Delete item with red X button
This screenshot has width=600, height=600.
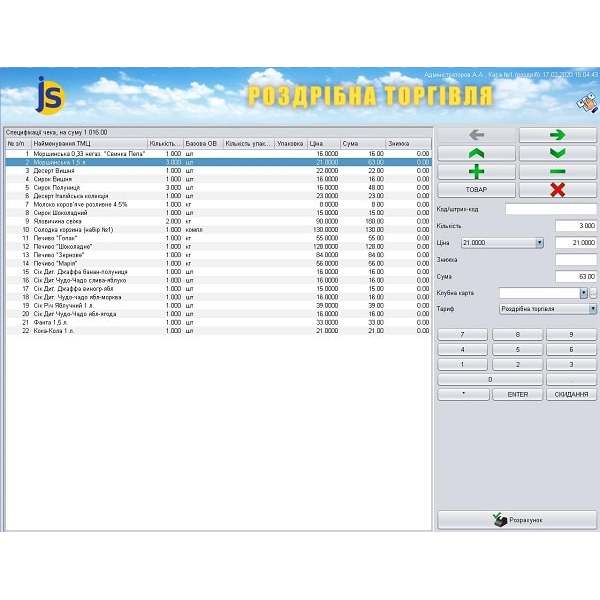(x=557, y=189)
